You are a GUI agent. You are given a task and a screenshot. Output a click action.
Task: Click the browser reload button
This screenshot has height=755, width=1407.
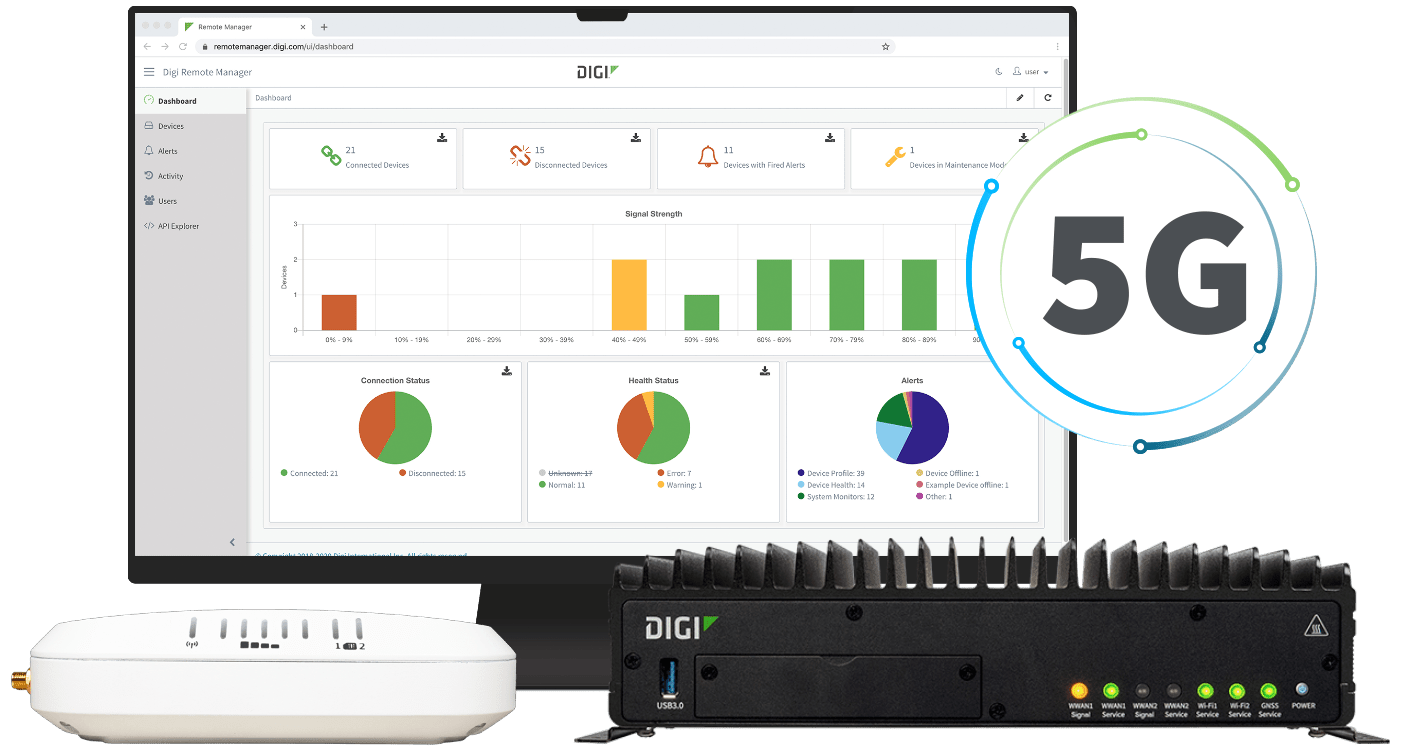tap(183, 46)
